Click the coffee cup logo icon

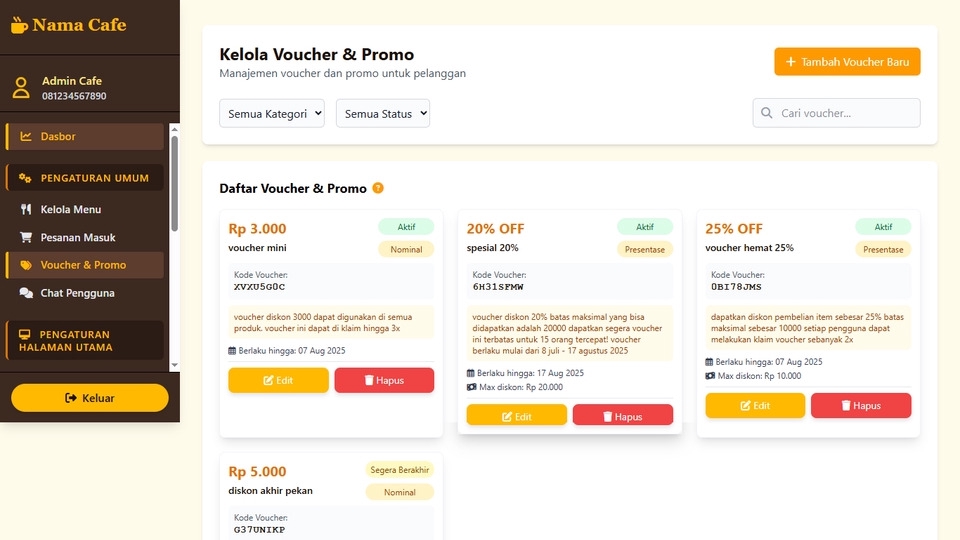tap(19, 25)
